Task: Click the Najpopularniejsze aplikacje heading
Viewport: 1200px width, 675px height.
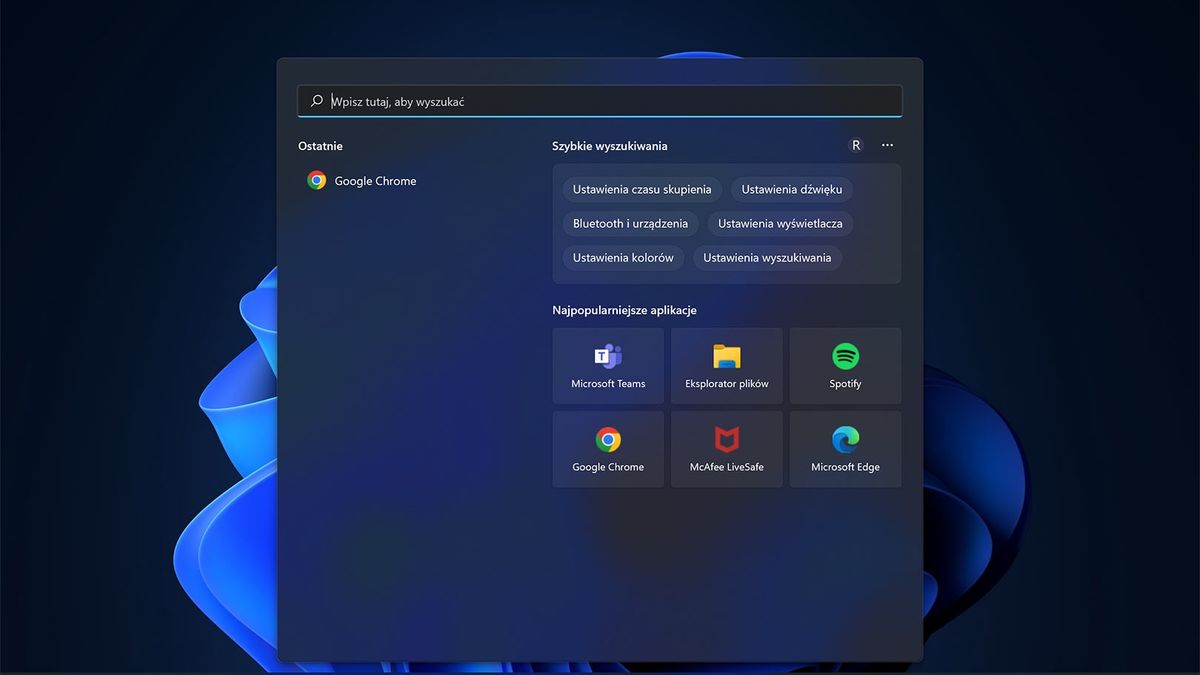Action: tap(625, 310)
